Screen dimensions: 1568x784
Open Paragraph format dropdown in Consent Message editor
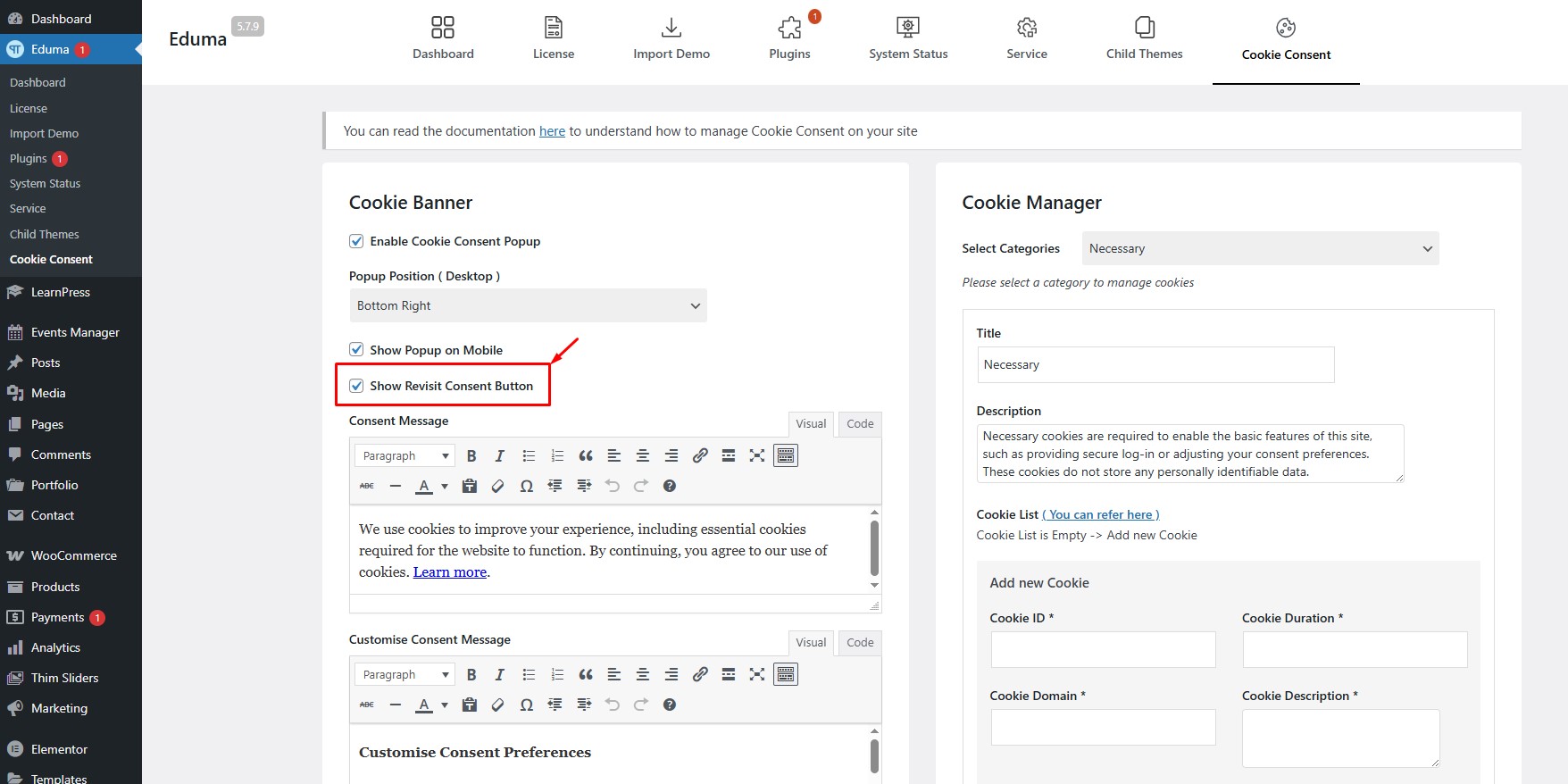[x=405, y=456]
